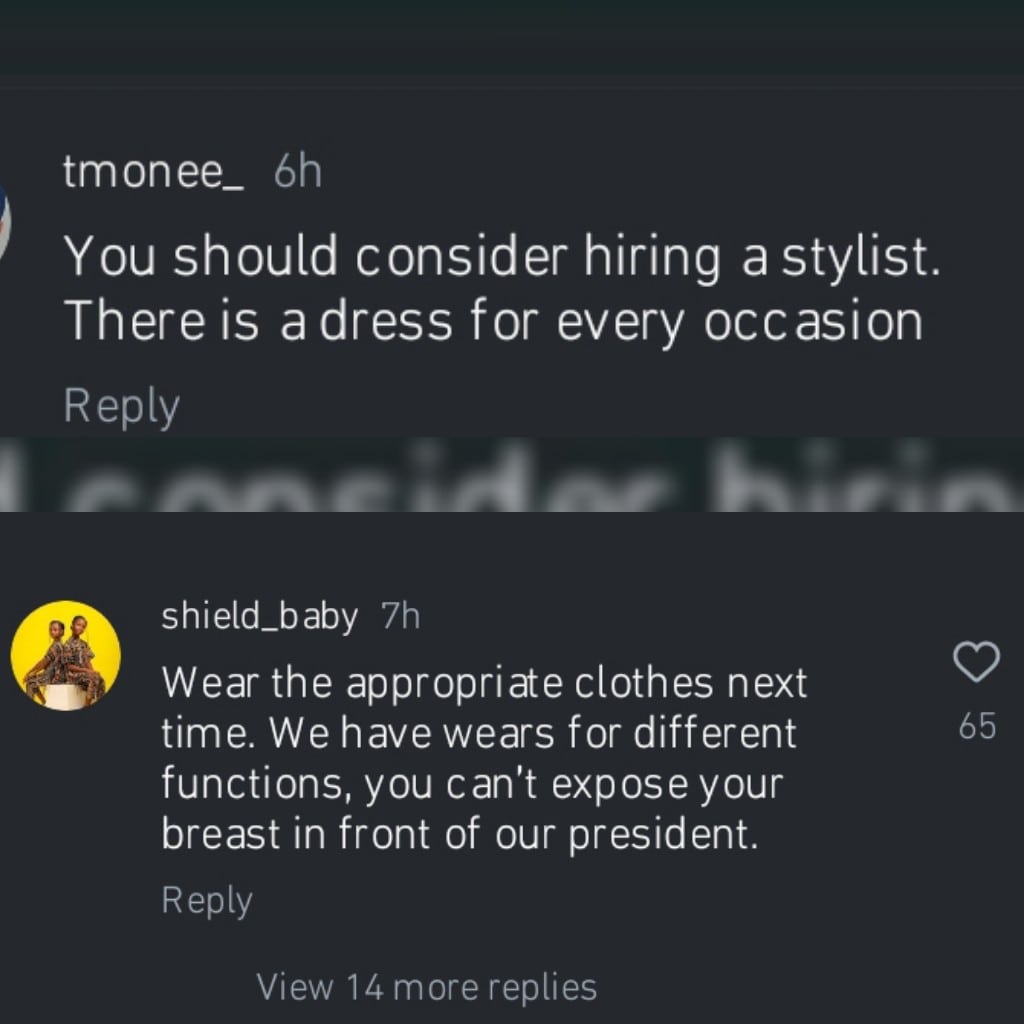
Task: Visit the shield_baby username profile
Action: tap(259, 617)
